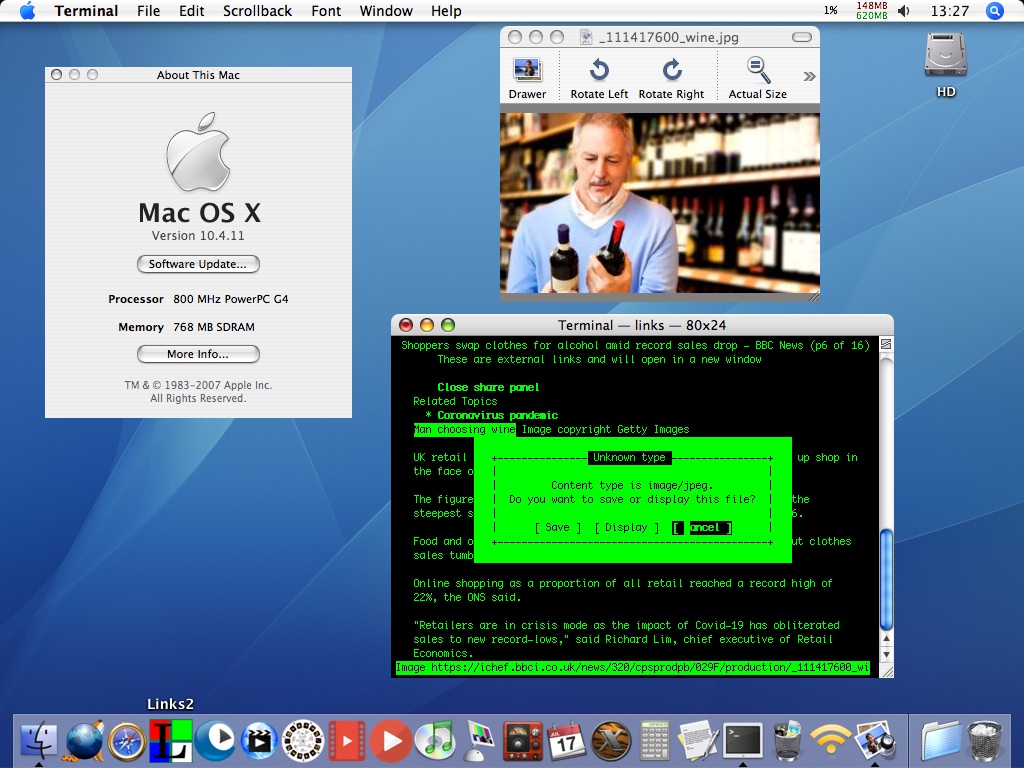This screenshot has height=768, width=1024.
Task: Choose Cancel in the Unknown type dialog
Action: (x=702, y=527)
